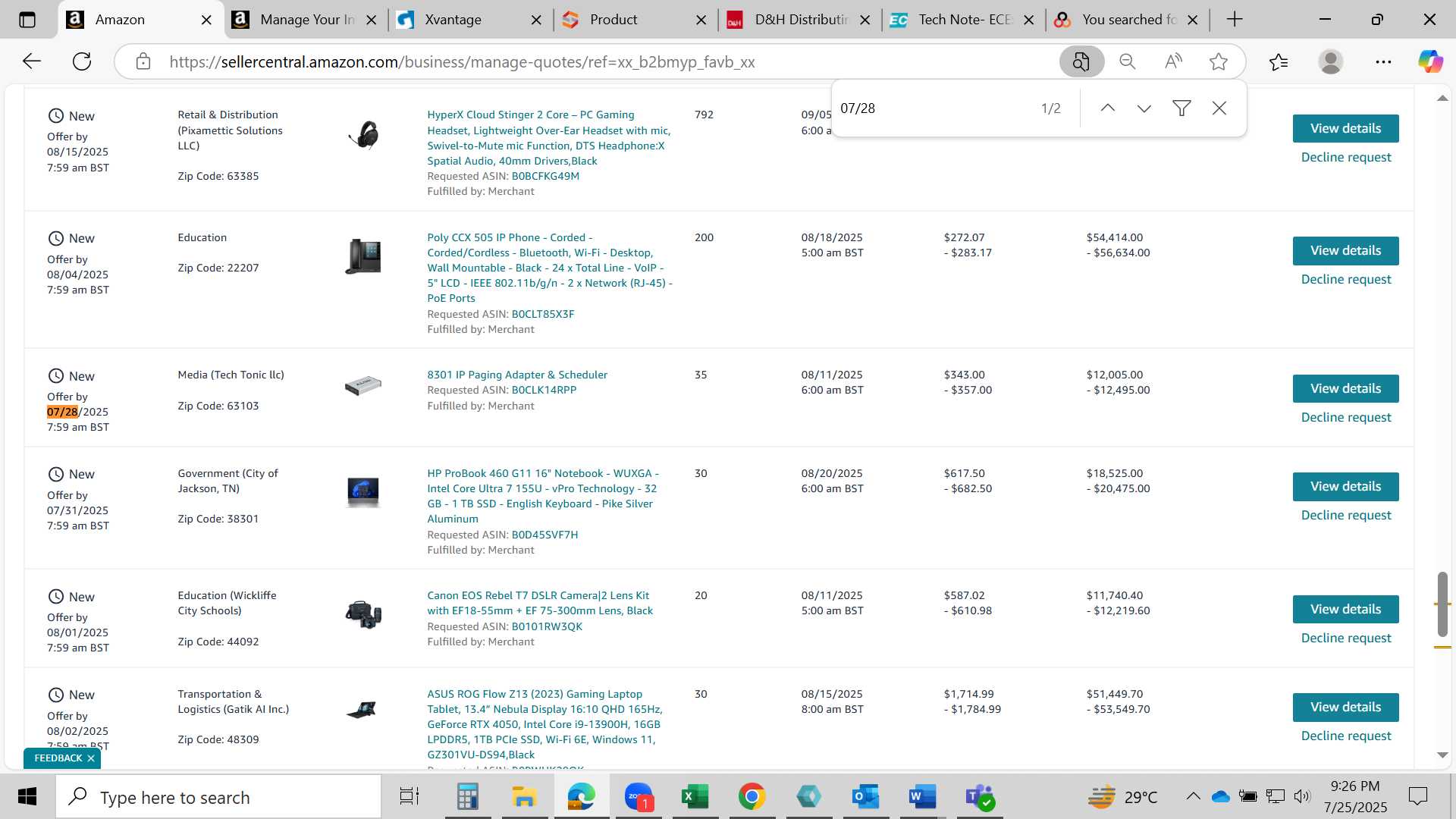
Task: Open the browser zoom magnifier icon
Action: (x=1128, y=61)
